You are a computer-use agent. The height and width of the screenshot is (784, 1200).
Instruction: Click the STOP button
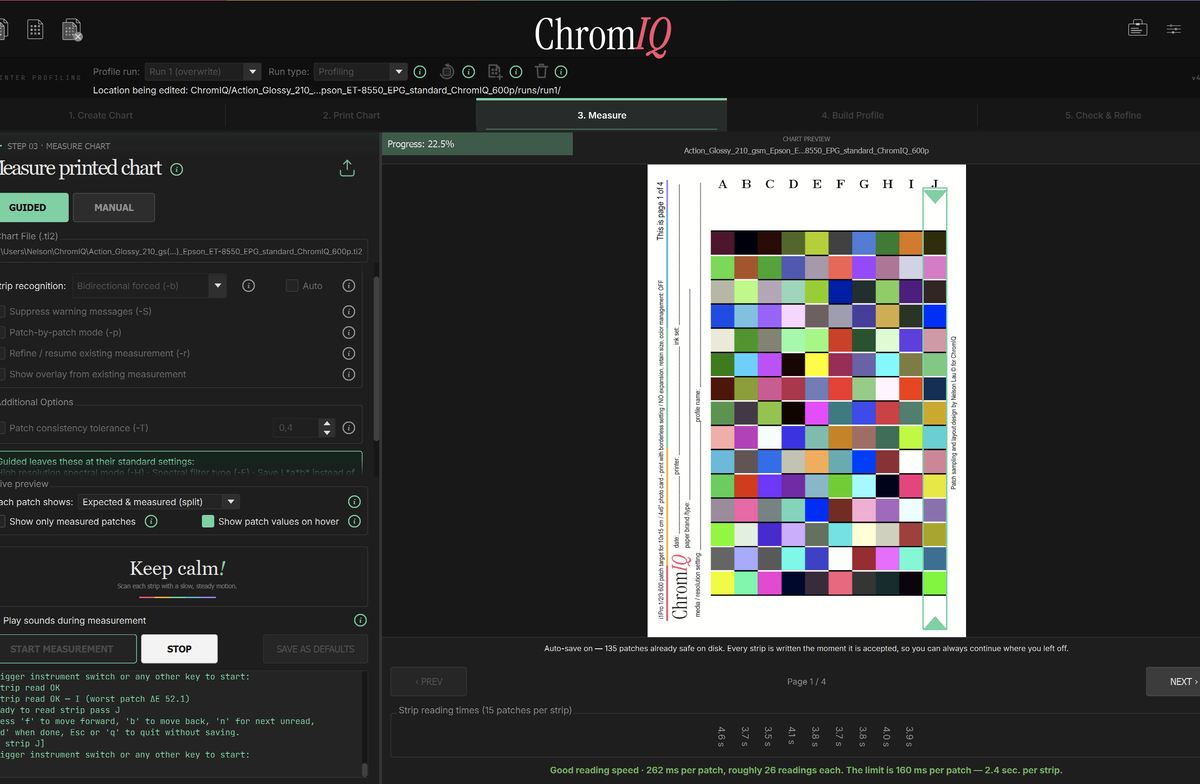[x=179, y=649]
